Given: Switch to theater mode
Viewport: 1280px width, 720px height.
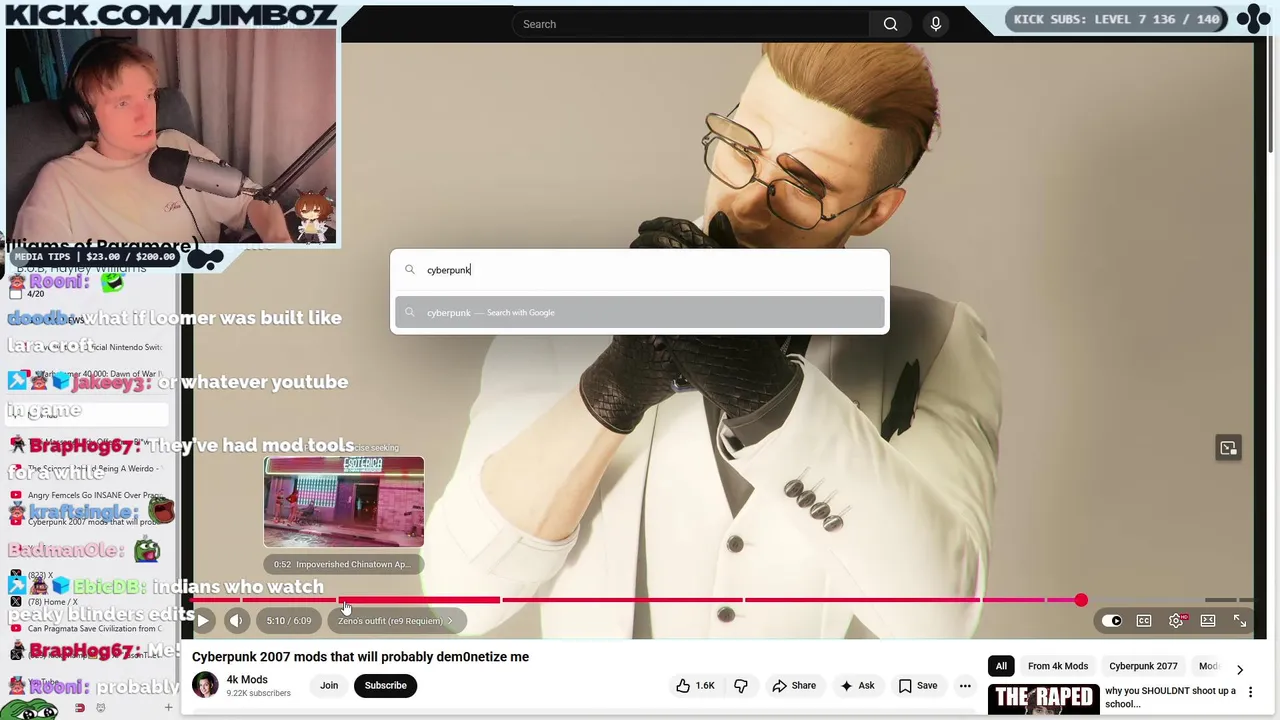Looking at the screenshot, I should (x=1208, y=621).
